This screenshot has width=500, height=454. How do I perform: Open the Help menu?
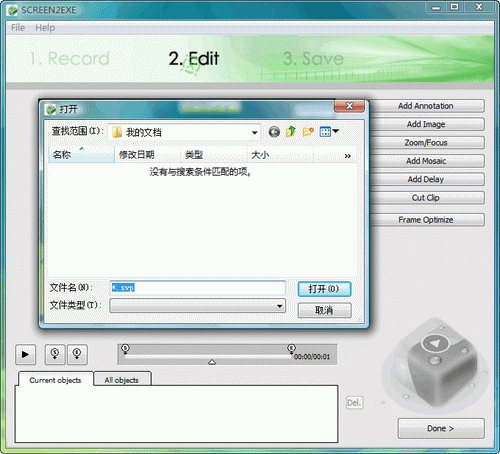coord(45,28)
